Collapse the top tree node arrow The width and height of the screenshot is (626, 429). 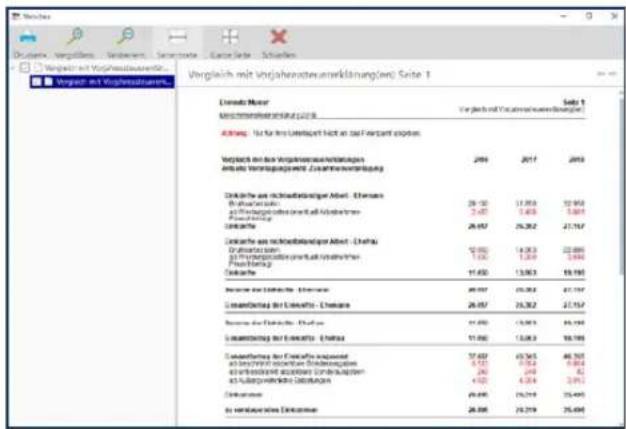tap(13, 68)
